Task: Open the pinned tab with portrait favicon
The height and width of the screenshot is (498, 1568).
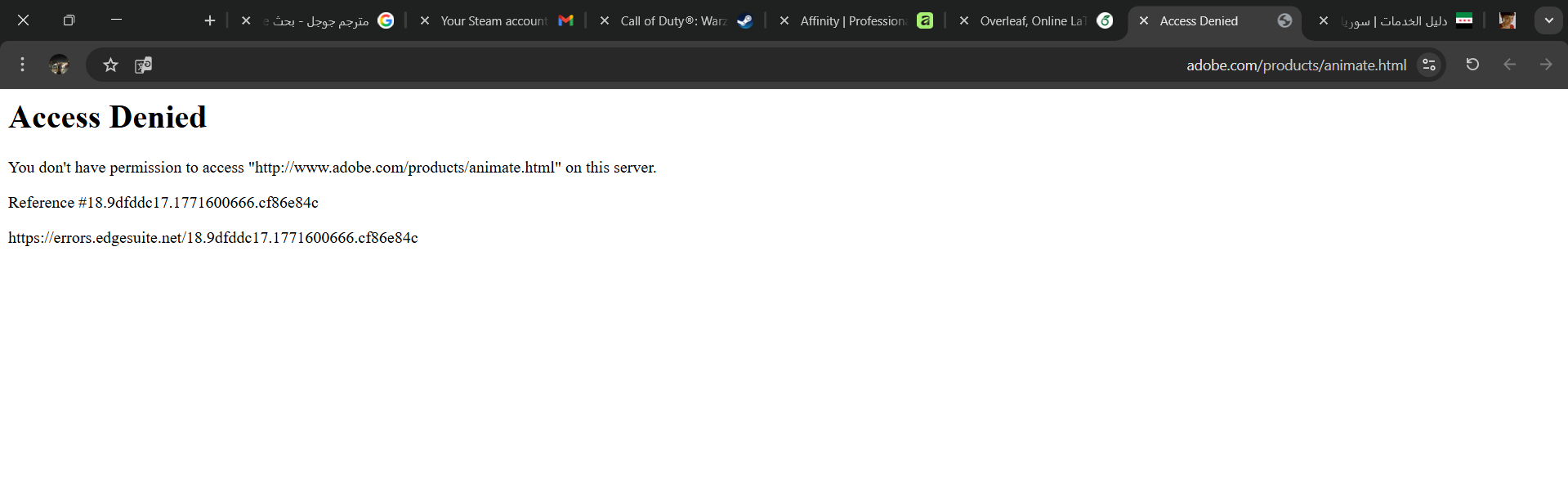Action: (x=1508, y=20)
